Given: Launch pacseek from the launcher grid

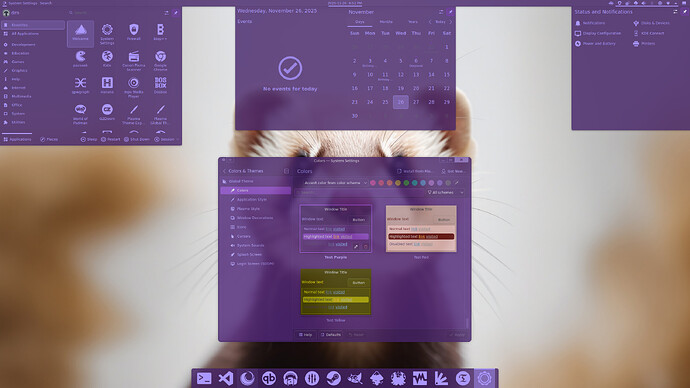Looking at the screenshot, I should coord(80,59).
